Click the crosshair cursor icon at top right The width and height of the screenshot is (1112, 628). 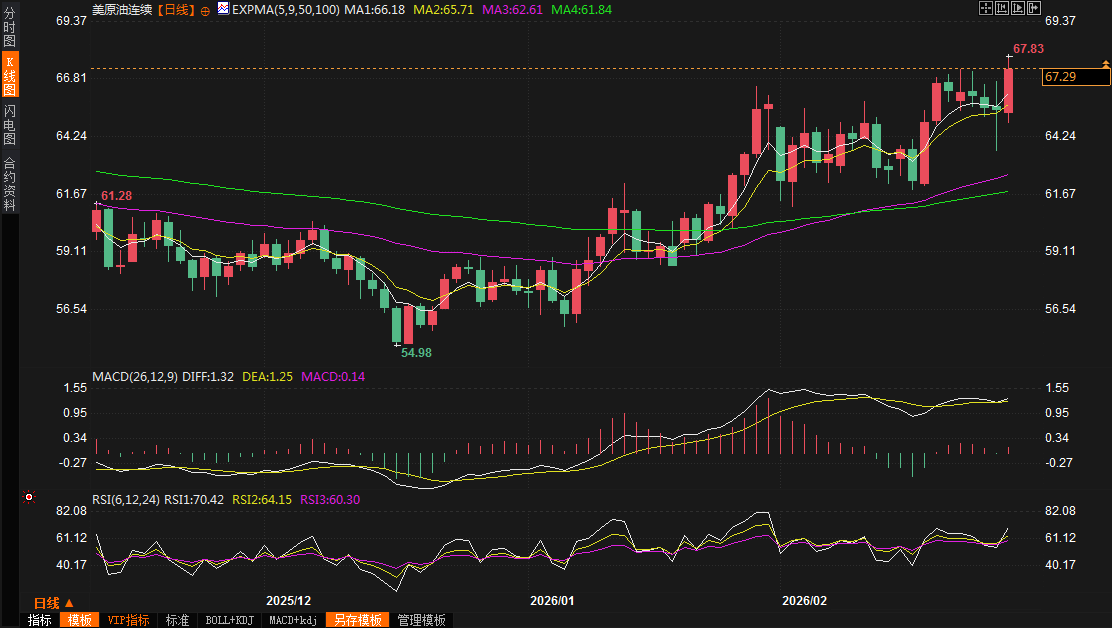pyautogui.click(x=986, y=8)
